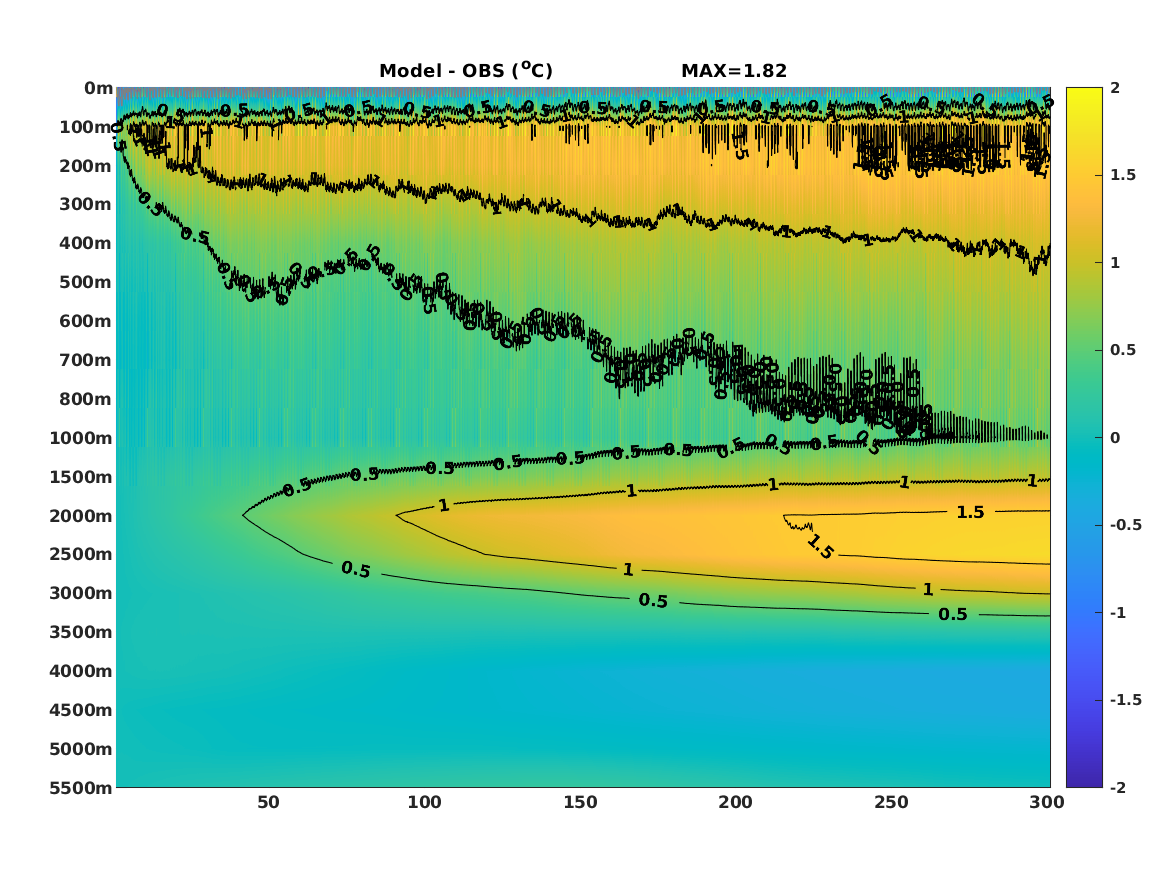Click the x-axis tick label "200"

tap(735, 802)
